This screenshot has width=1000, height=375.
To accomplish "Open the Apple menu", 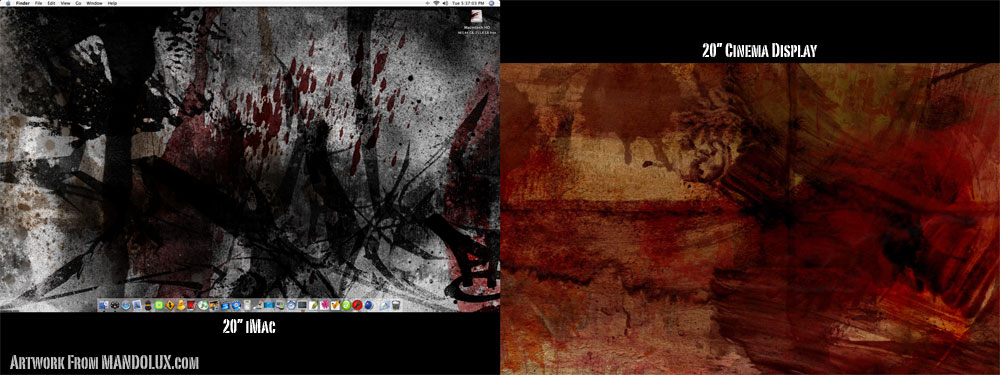I will click(x=8, y=3).
